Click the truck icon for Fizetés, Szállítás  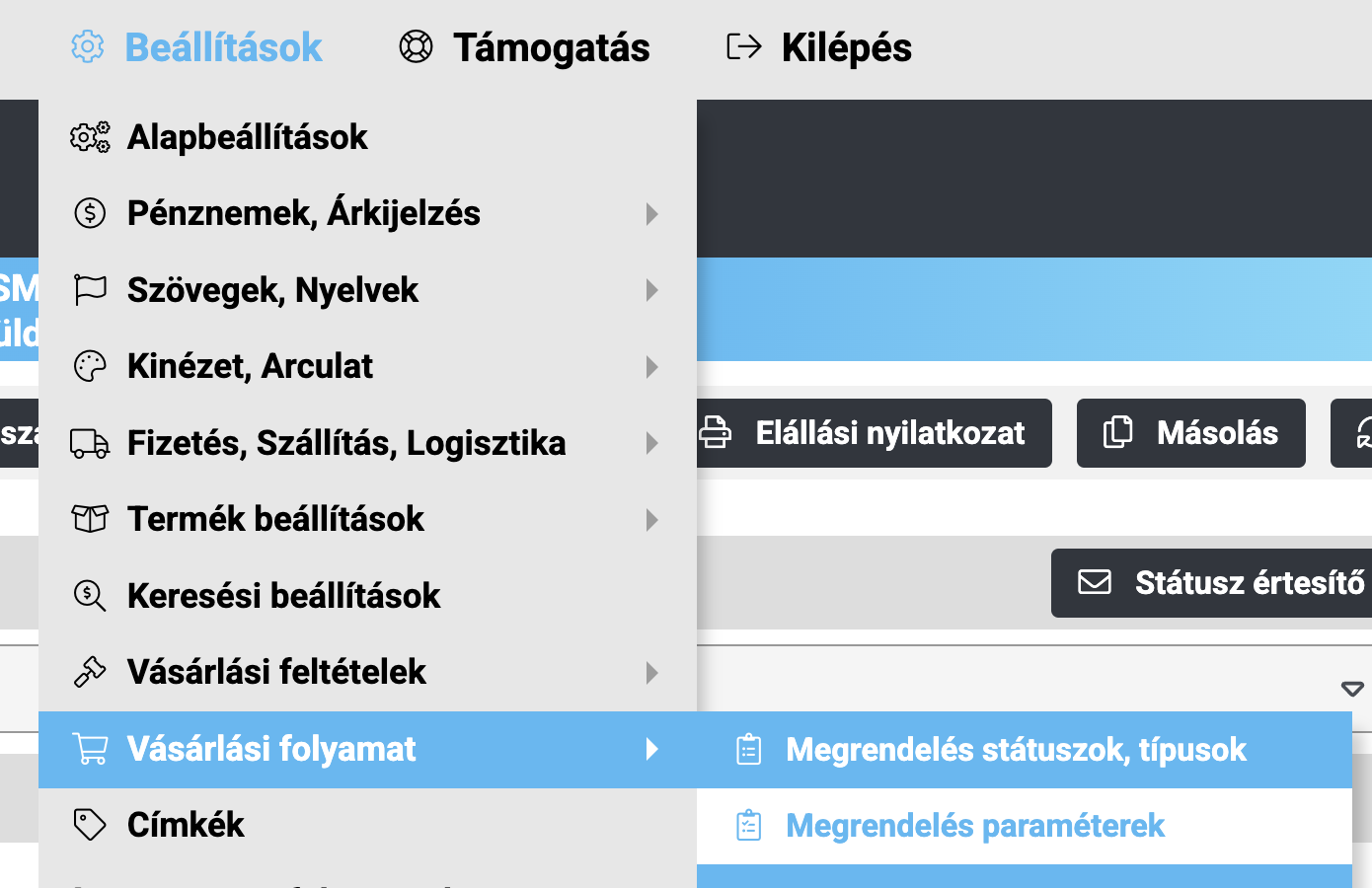pos(90,443)
